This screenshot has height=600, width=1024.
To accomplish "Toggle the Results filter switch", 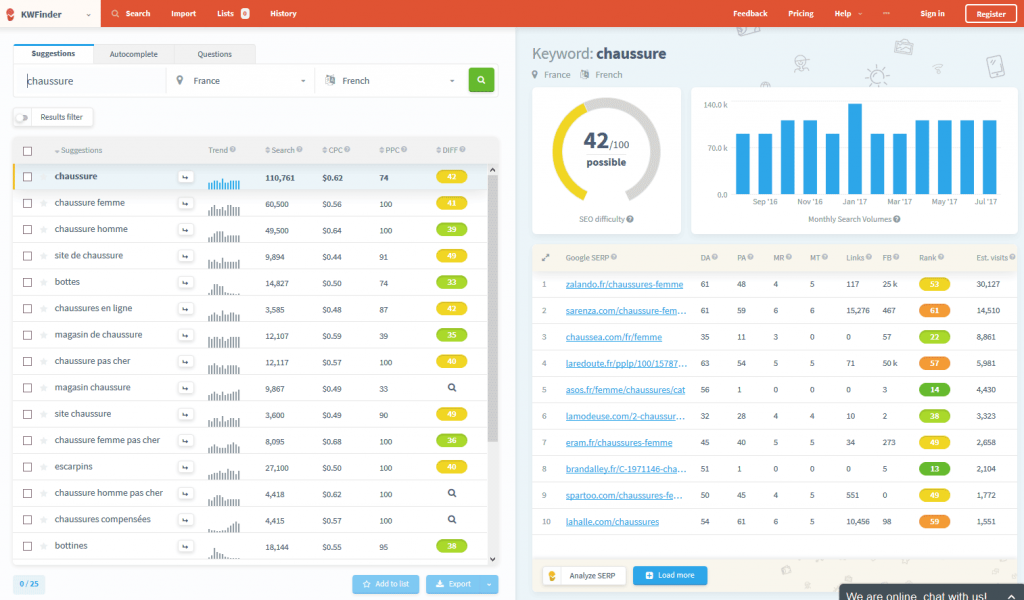I will [x=22, y=118].
